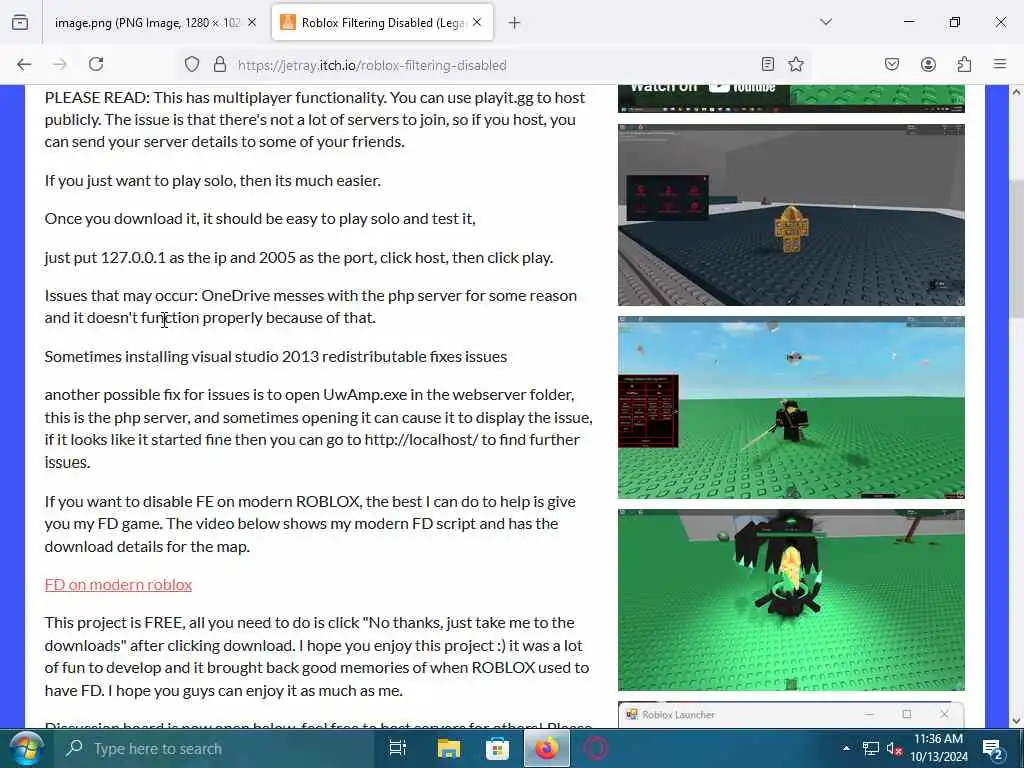Open Firefox account menu
1024x768 pixels.
click(x=928, y=64)
